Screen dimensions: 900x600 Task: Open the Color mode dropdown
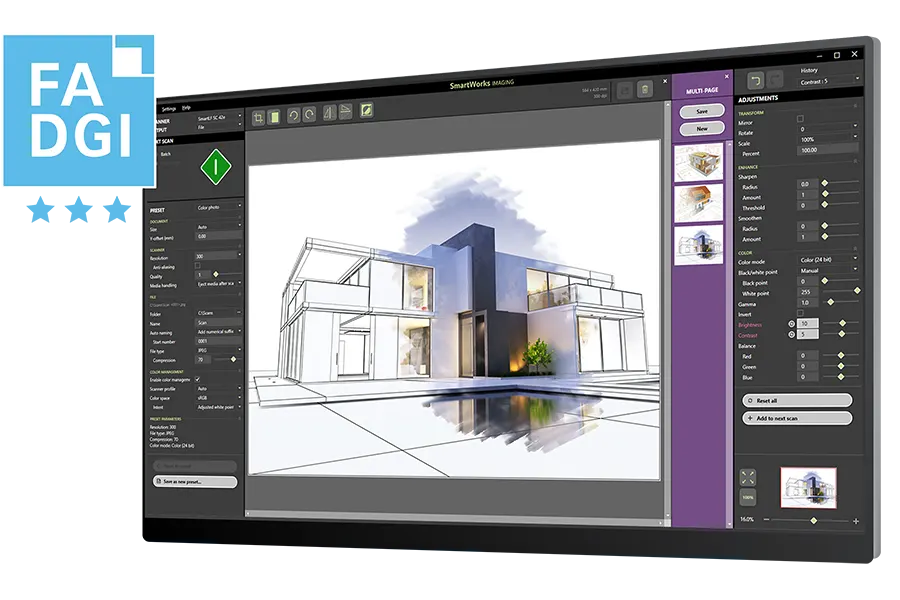pos(828,260)
